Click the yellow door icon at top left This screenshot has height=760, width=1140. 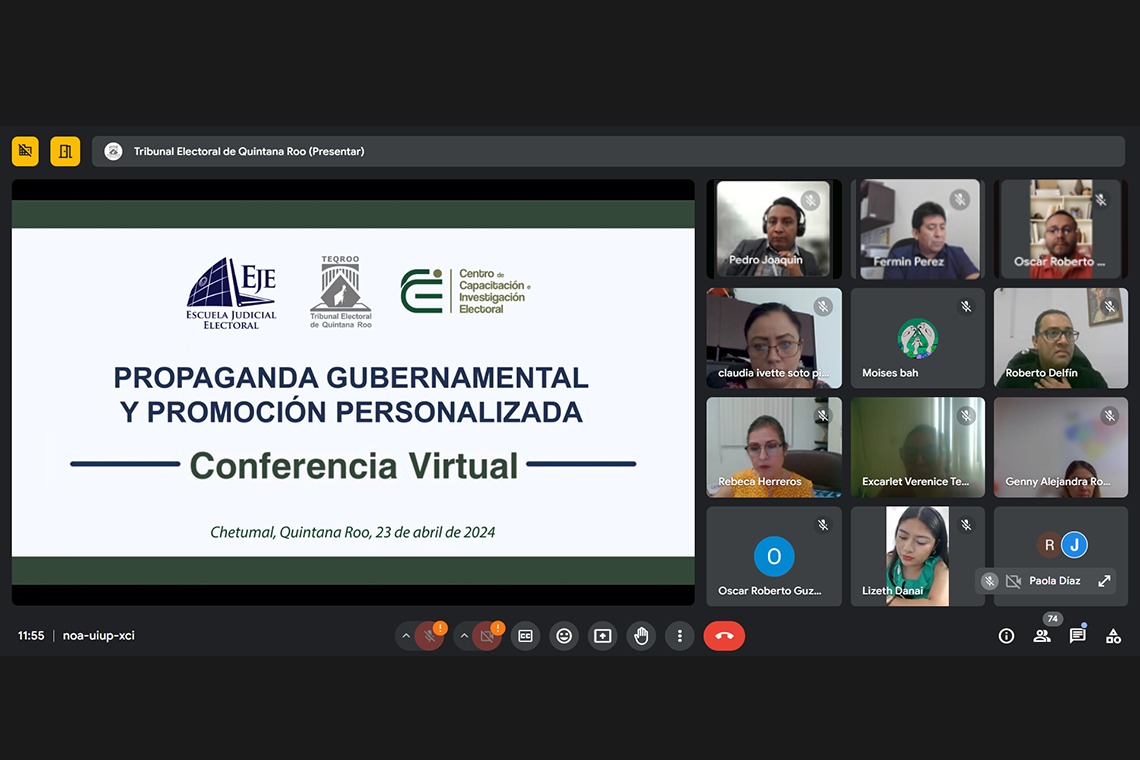point(65,151)
